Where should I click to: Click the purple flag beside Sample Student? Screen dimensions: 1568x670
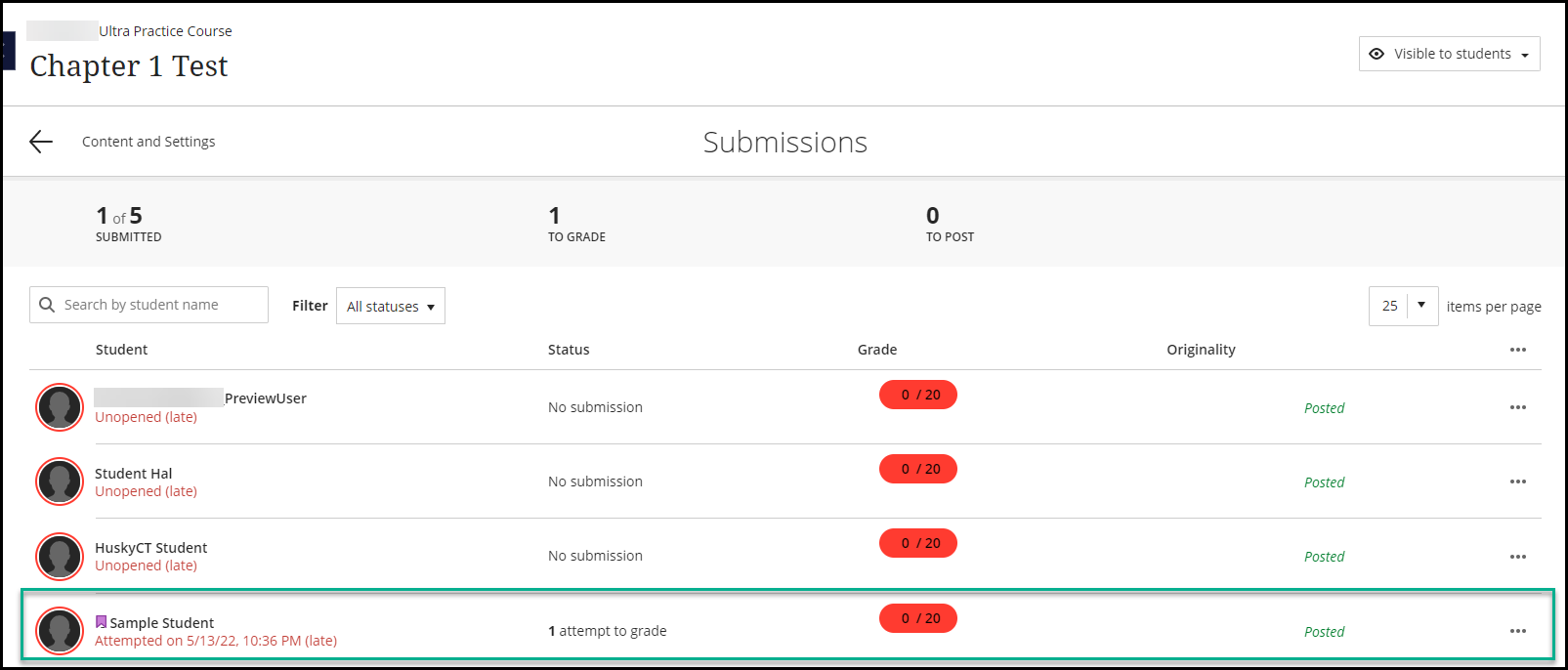coord(101,622)
